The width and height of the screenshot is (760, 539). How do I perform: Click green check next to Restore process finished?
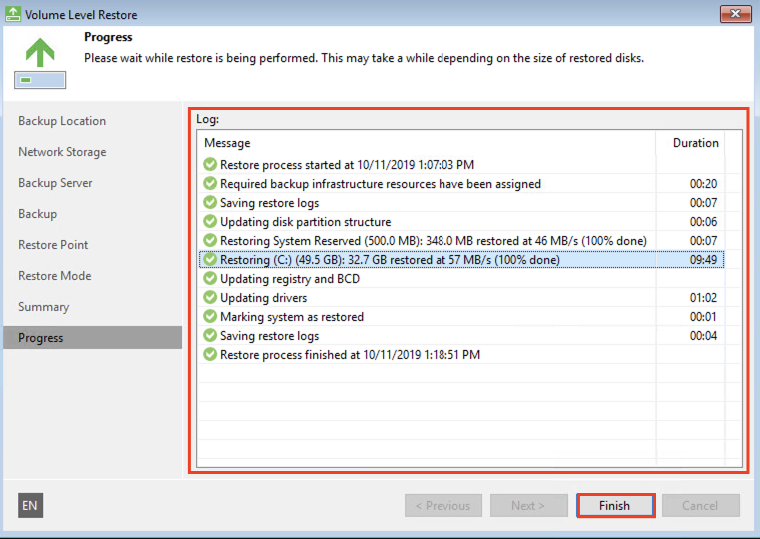pos(210,355)
